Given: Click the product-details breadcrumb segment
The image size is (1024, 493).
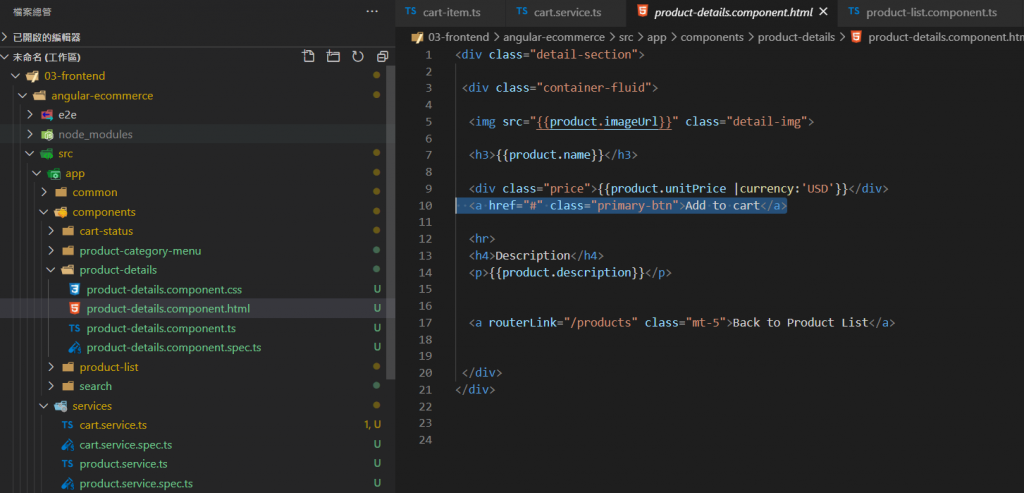Looking at the screenshot, I should (796, 37).
